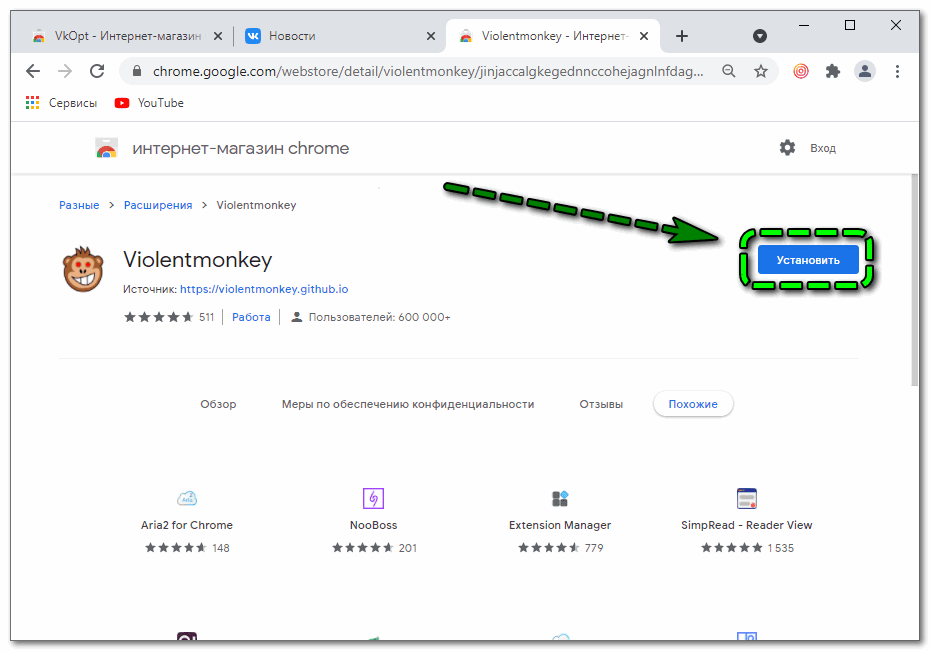Open the Работа category link
Screen dimensions: 931x652
click(x=251, y=318)
